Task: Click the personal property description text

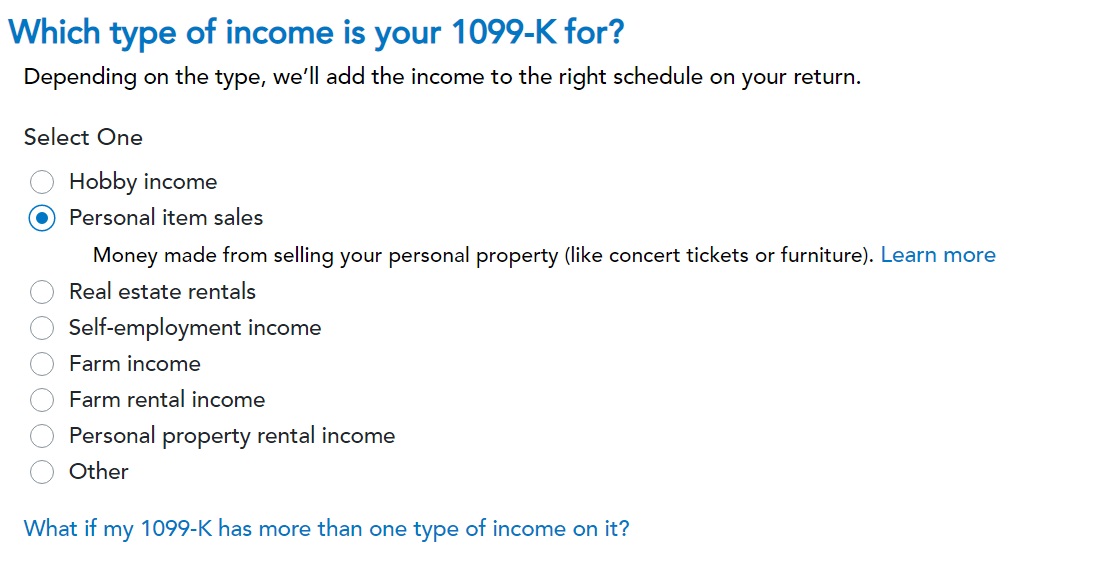Action: [x=484, y=255]
